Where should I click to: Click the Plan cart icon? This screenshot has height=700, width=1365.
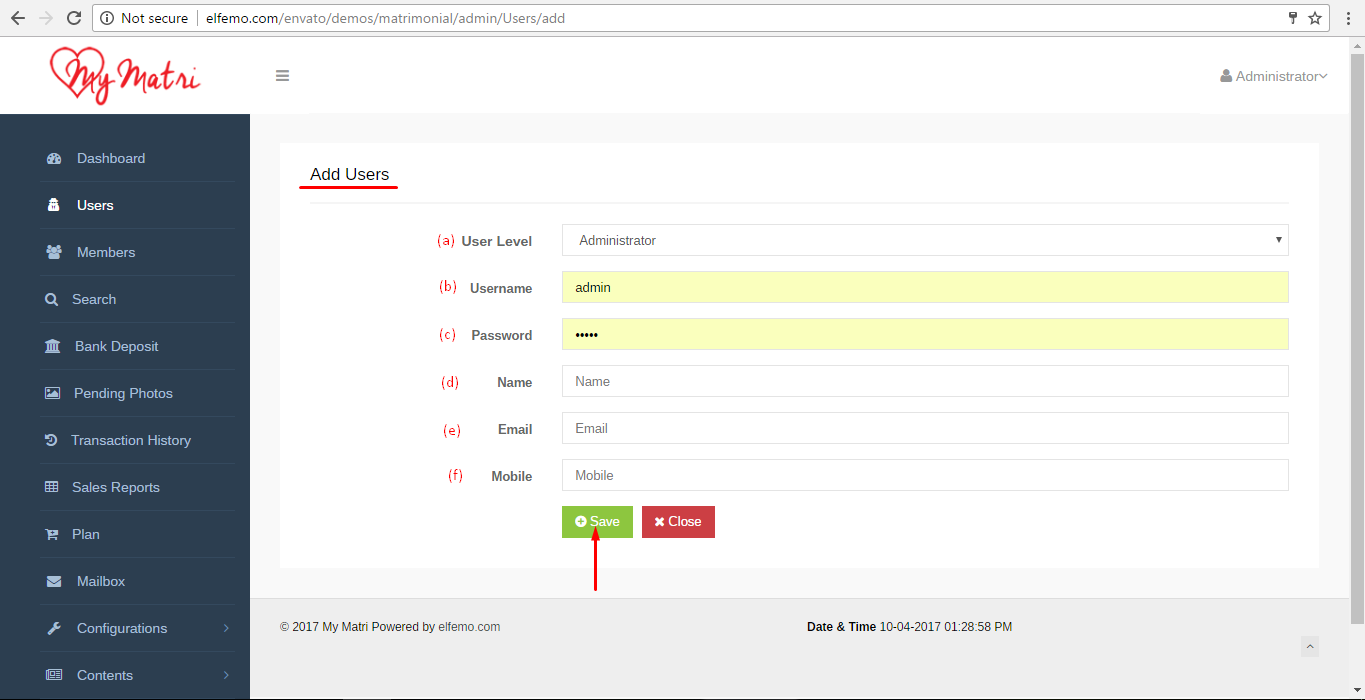click(x=52, y=534)
